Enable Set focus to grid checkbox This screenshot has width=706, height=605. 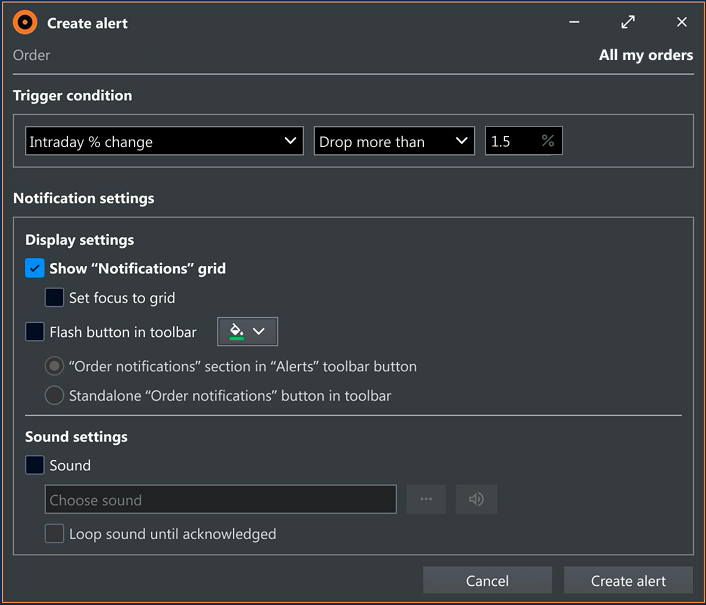pos(54,298)
